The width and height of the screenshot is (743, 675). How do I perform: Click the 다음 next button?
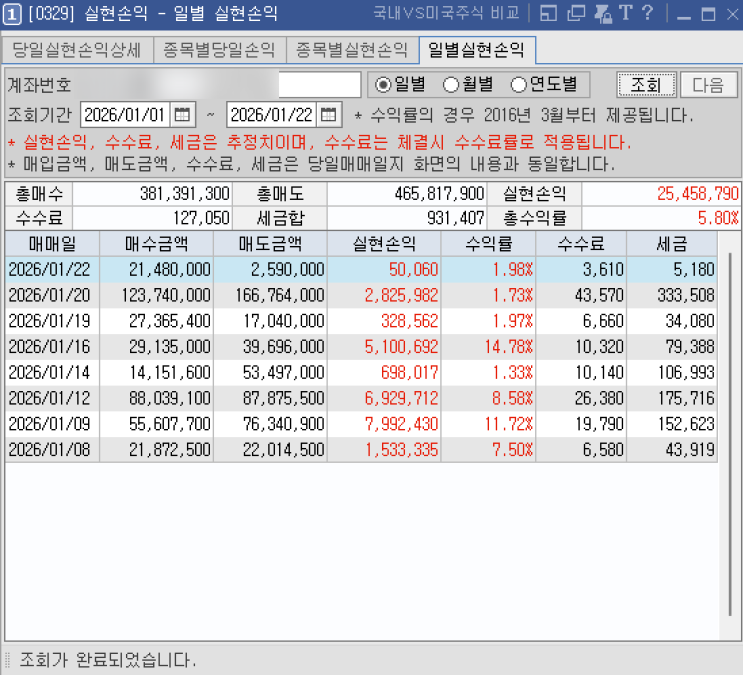pyautogui.click(x=709, y=85)
